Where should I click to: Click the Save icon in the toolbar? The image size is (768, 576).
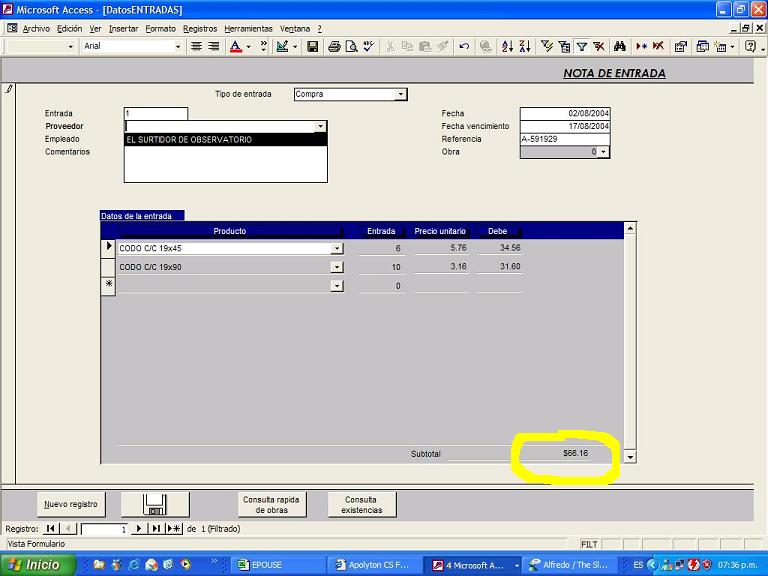(313, 46)
